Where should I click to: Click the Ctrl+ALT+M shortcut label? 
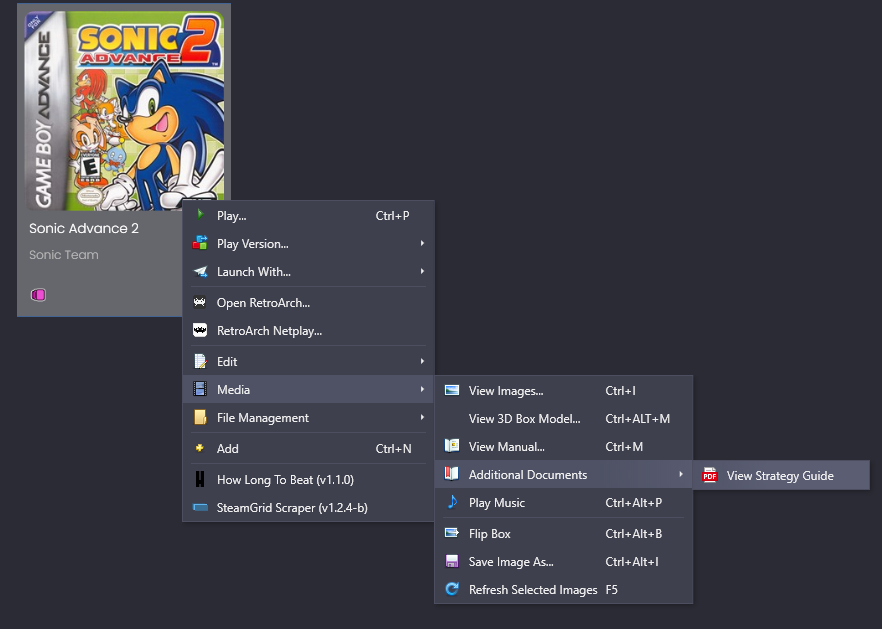click(x=637, y=419)
